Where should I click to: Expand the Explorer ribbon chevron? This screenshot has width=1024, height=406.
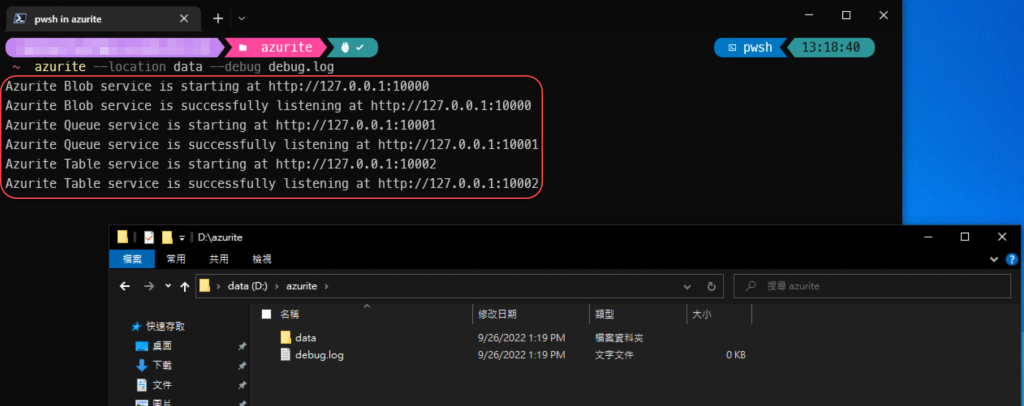[x=994, y=259]
